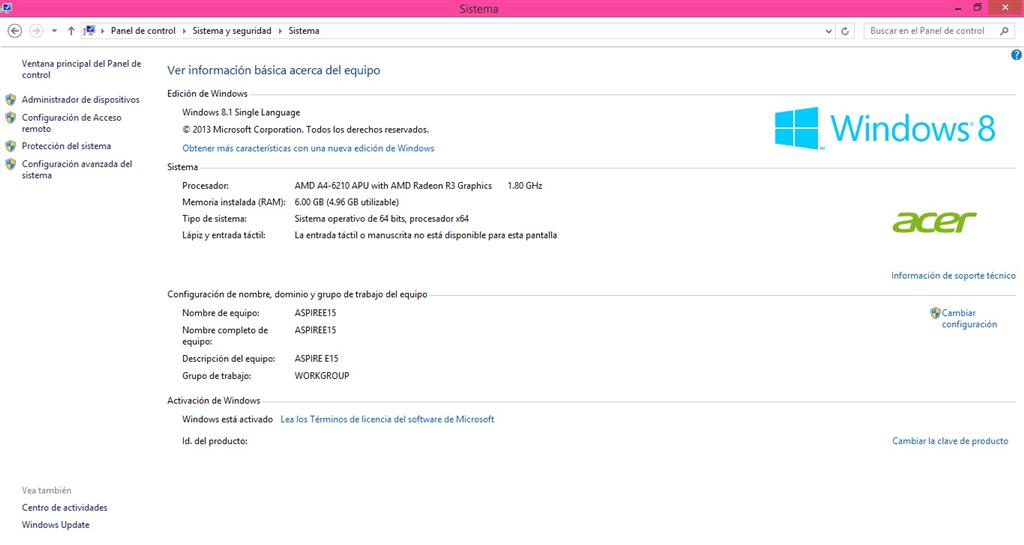Click the ASPIRE E15 description value

(317, 358)
